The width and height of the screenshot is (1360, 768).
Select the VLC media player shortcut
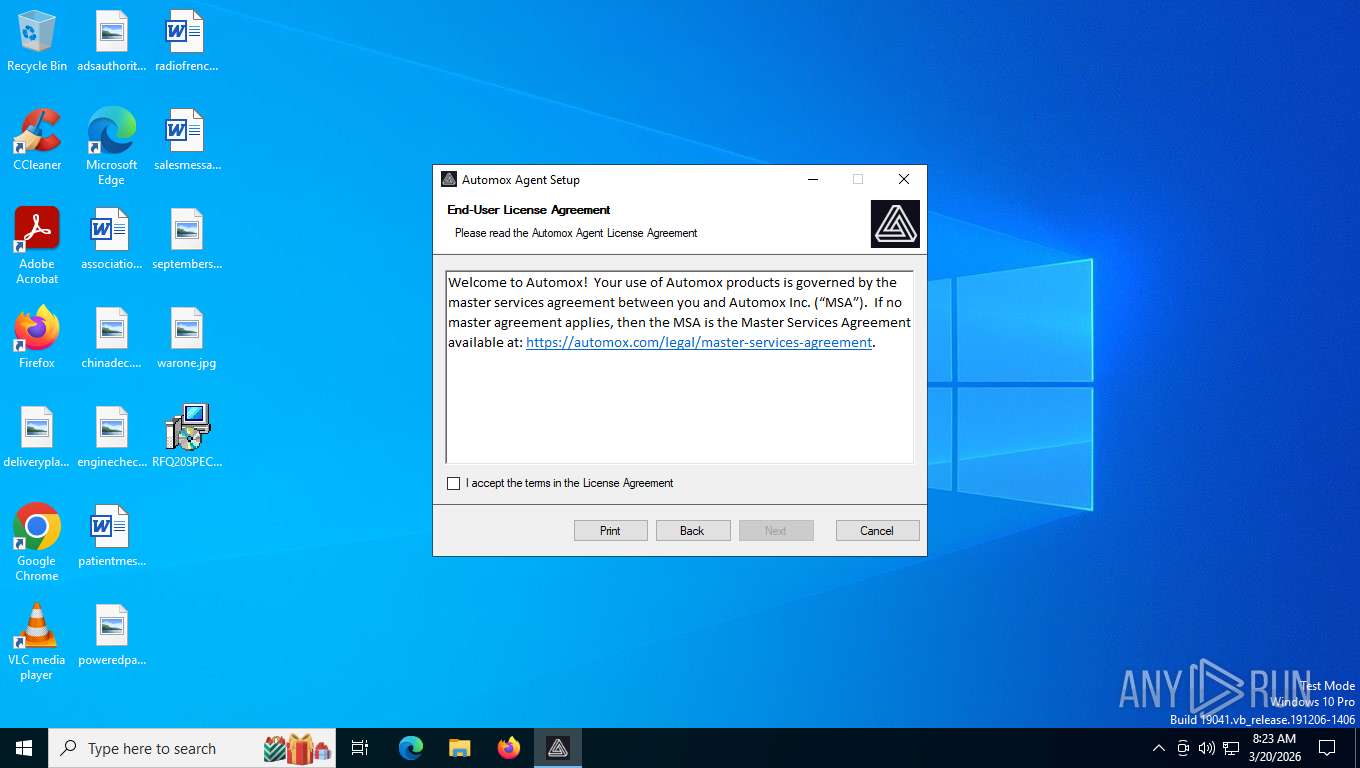pos(37,641)
